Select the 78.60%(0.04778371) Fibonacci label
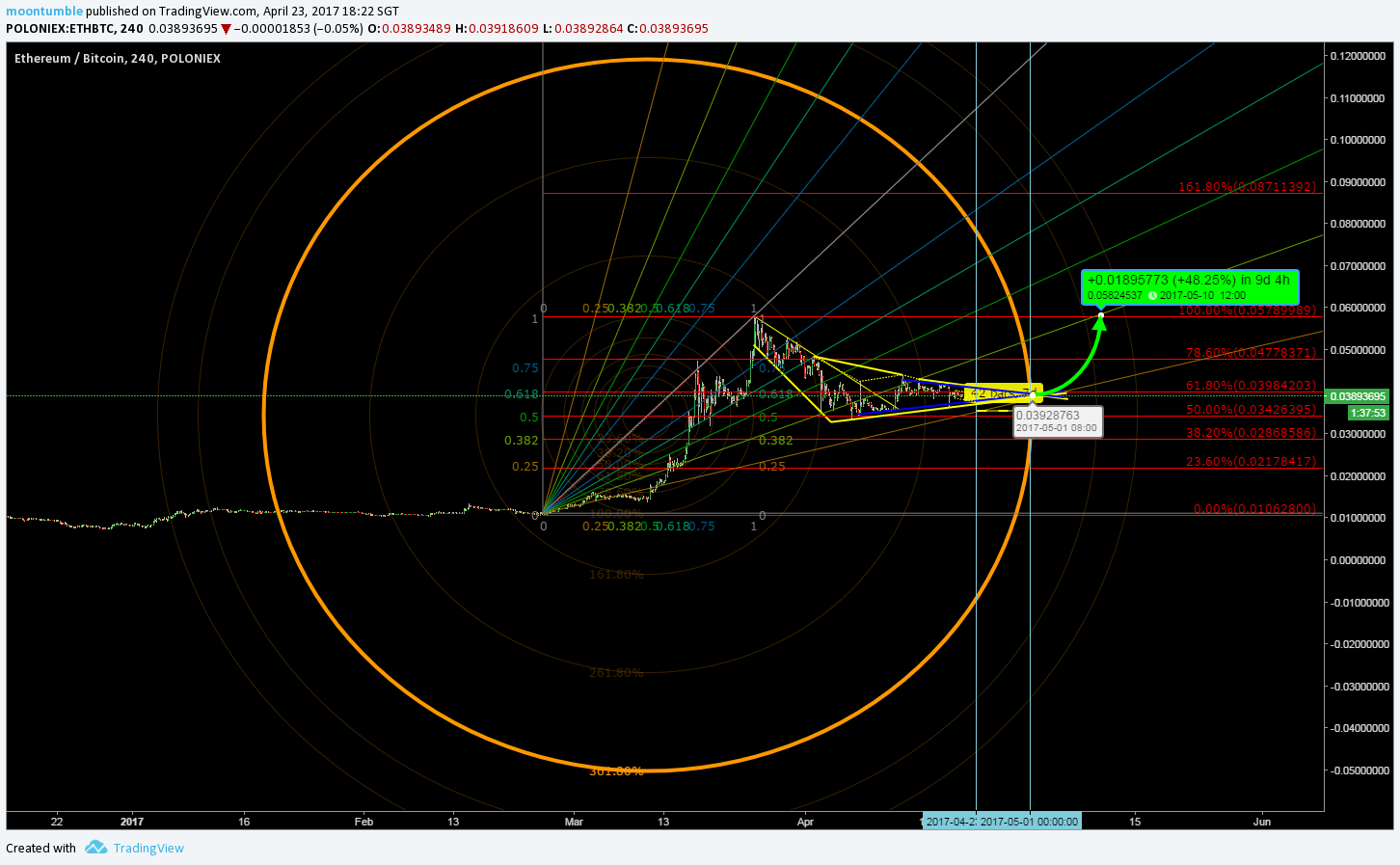 [1251, 353]
